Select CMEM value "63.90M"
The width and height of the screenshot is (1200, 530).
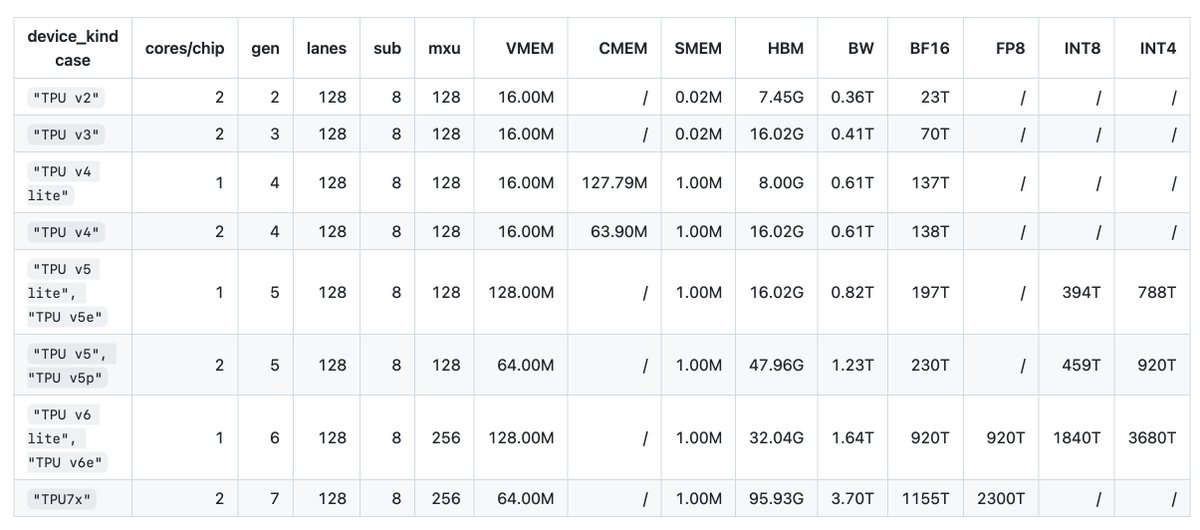coord(618,231)
